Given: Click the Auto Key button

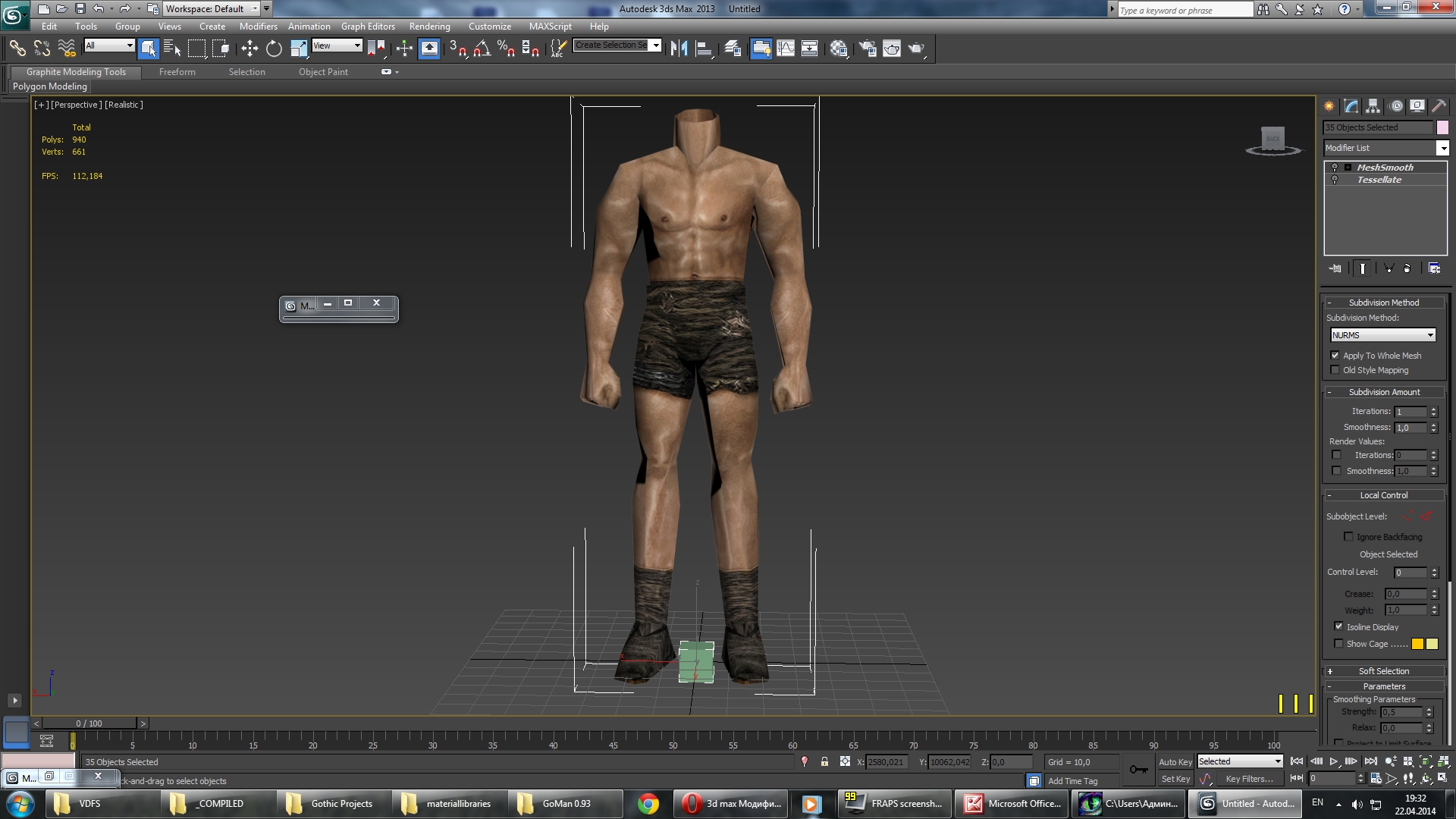Looking at the screenshot, I should (x=1175, y=762).
